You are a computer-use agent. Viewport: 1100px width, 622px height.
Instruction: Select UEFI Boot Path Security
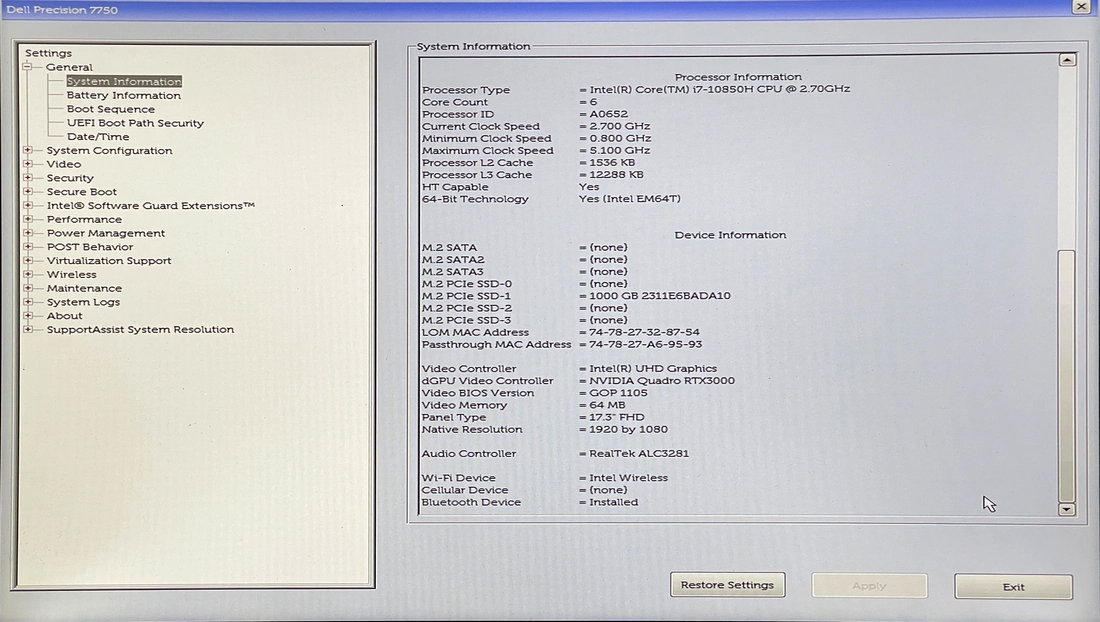[x=135, y=123]
